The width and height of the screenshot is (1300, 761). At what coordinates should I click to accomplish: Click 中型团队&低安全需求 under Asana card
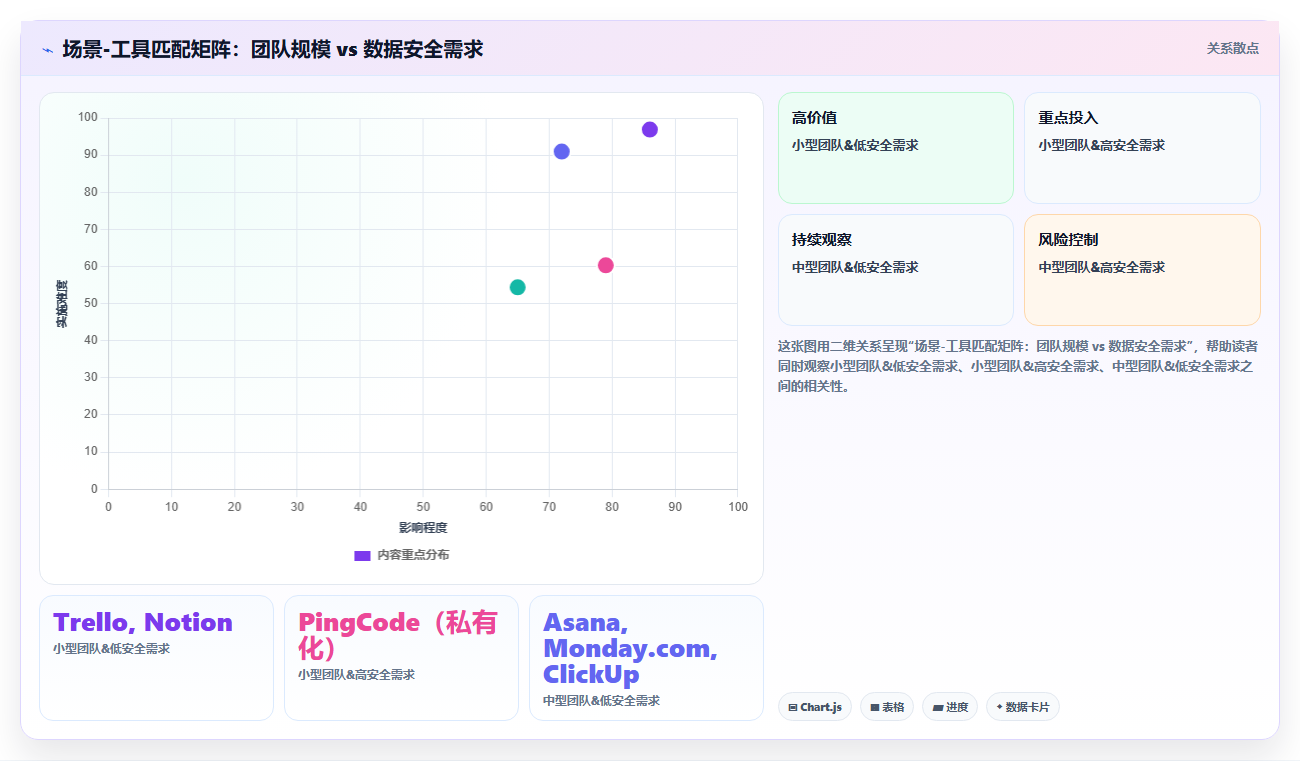(x=602, y=701)
